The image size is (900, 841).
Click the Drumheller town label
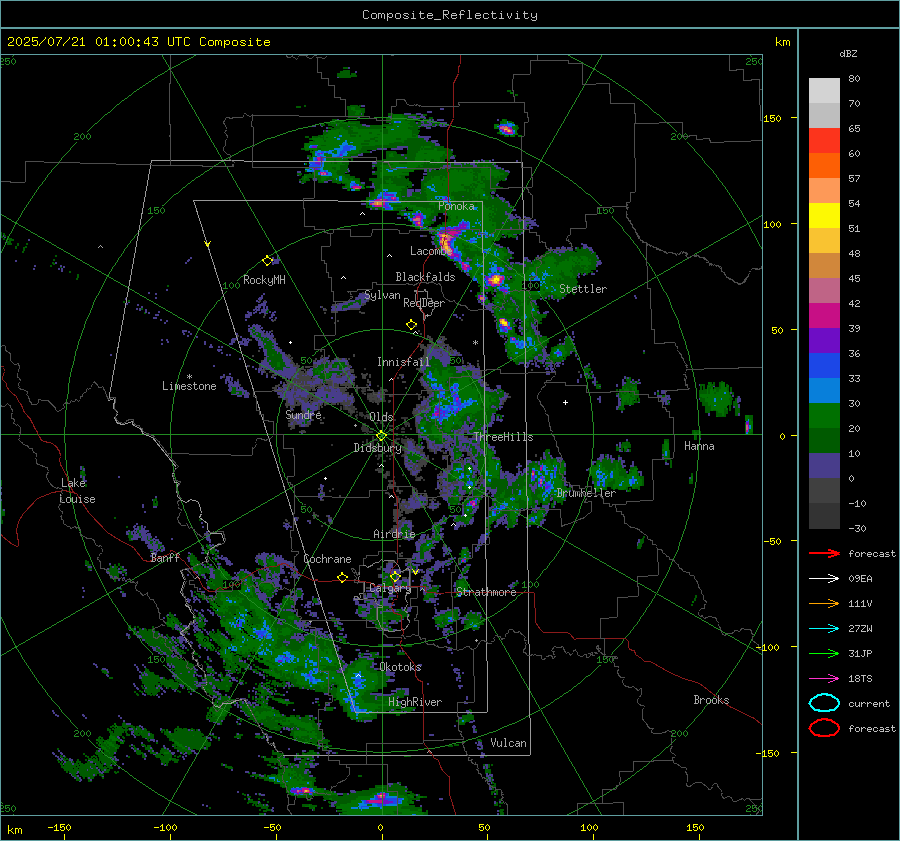(x=586, y=493)
